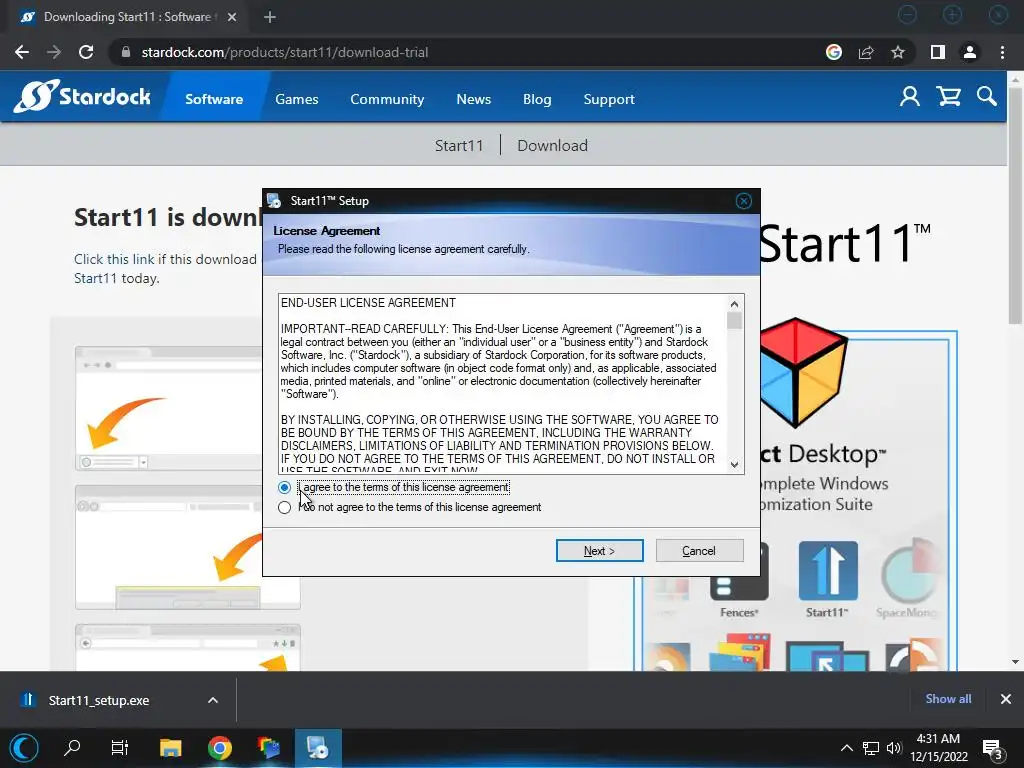Open File Explorer from taskbar
Screen dimensions: 1024x768
tap(170, 748)
